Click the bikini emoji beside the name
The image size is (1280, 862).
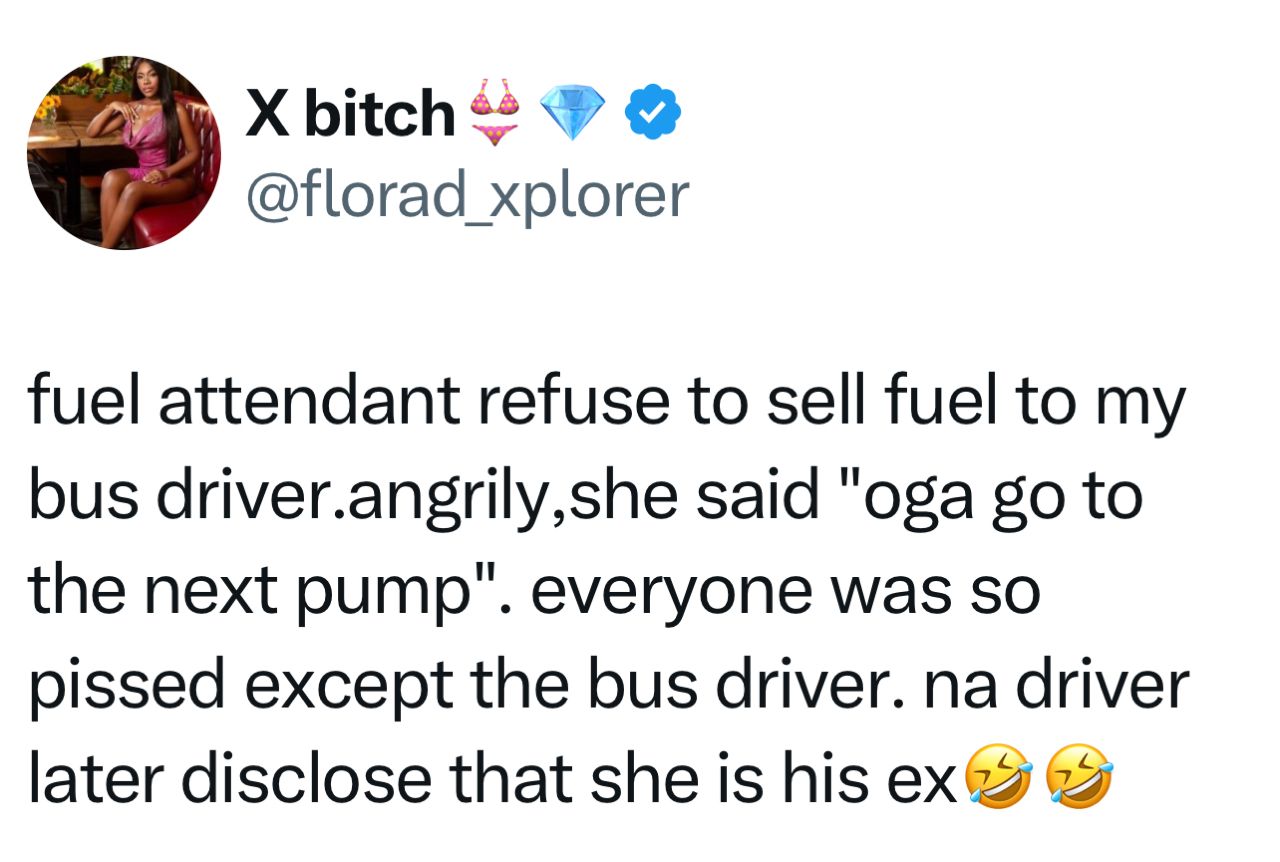[496, 112]
